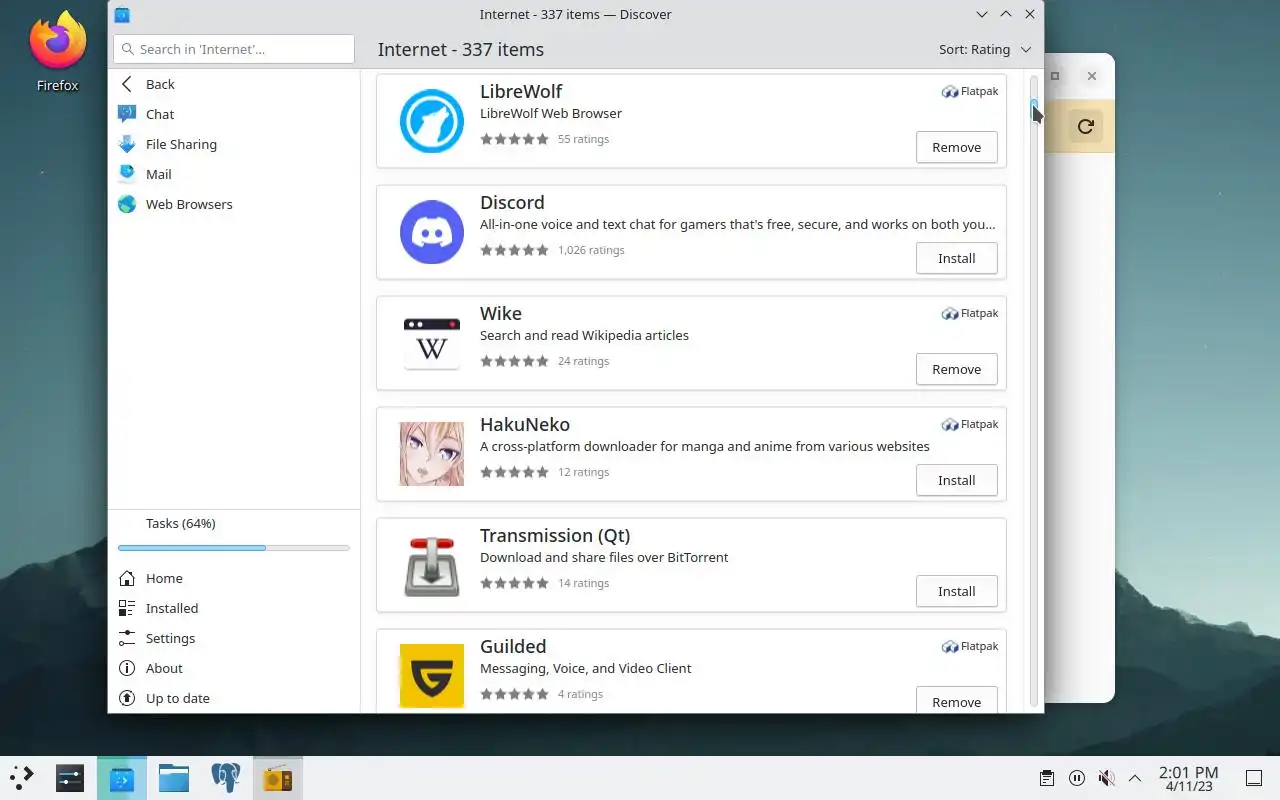
Task: Go to the Home page
Action: tap(234, 578)
